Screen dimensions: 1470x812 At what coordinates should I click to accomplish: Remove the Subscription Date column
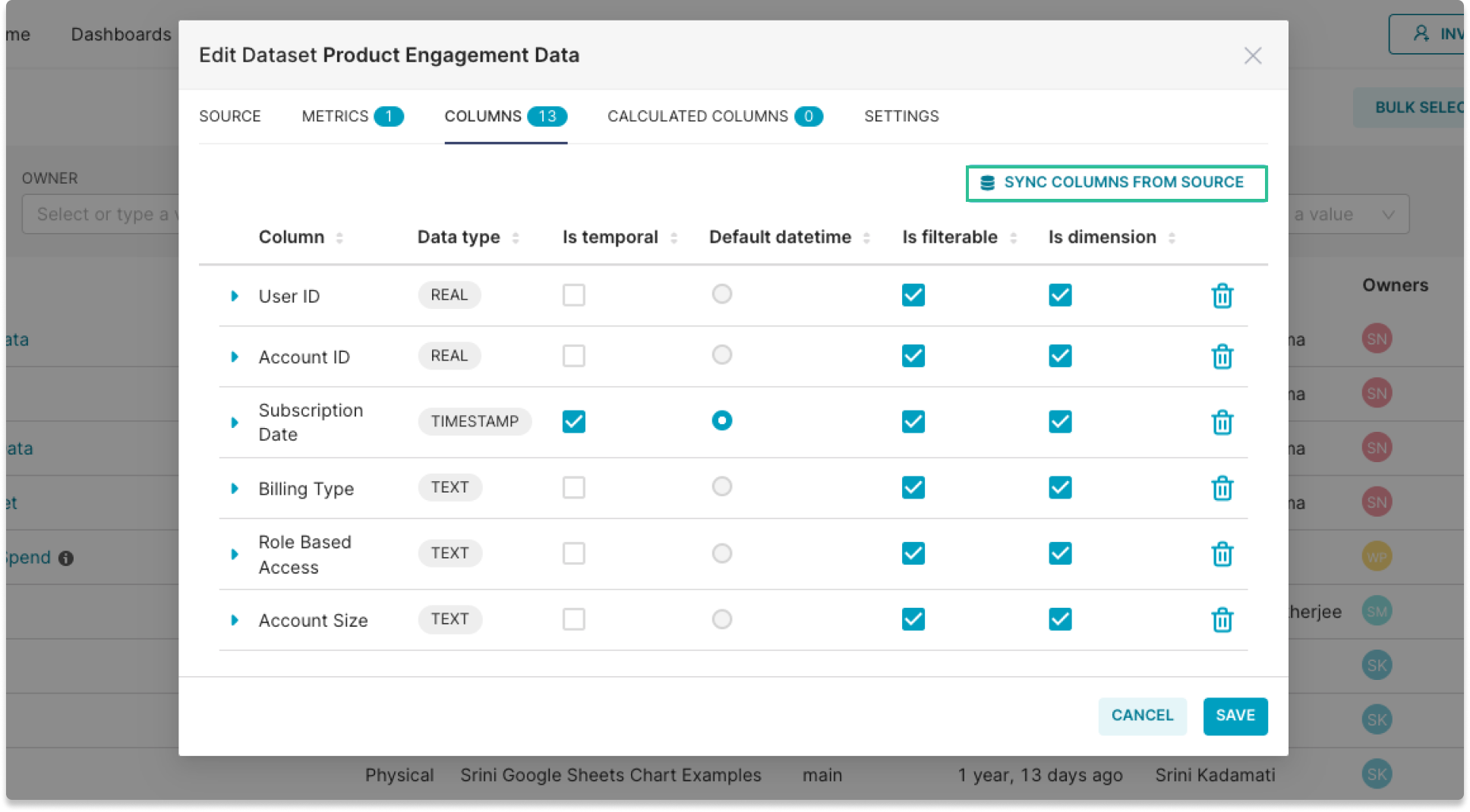click(1222, 422)
